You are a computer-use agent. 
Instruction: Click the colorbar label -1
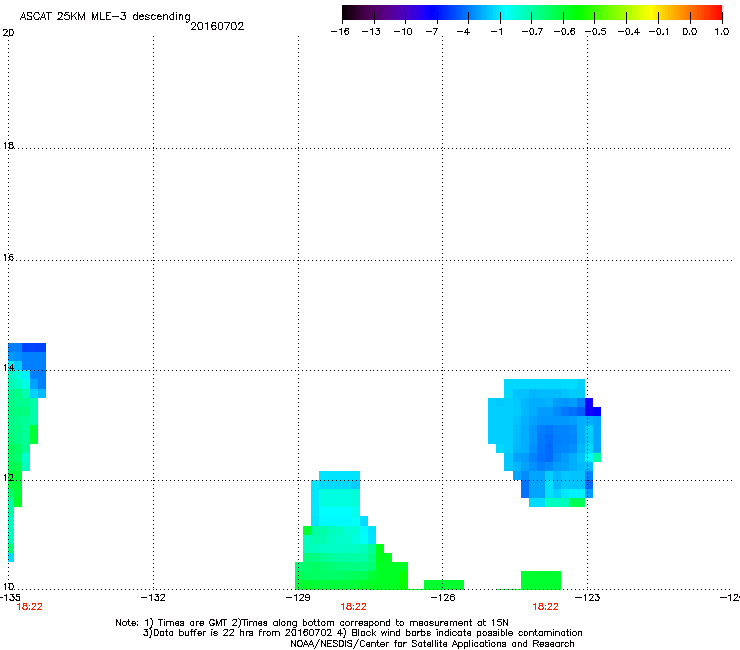point(496,32)
